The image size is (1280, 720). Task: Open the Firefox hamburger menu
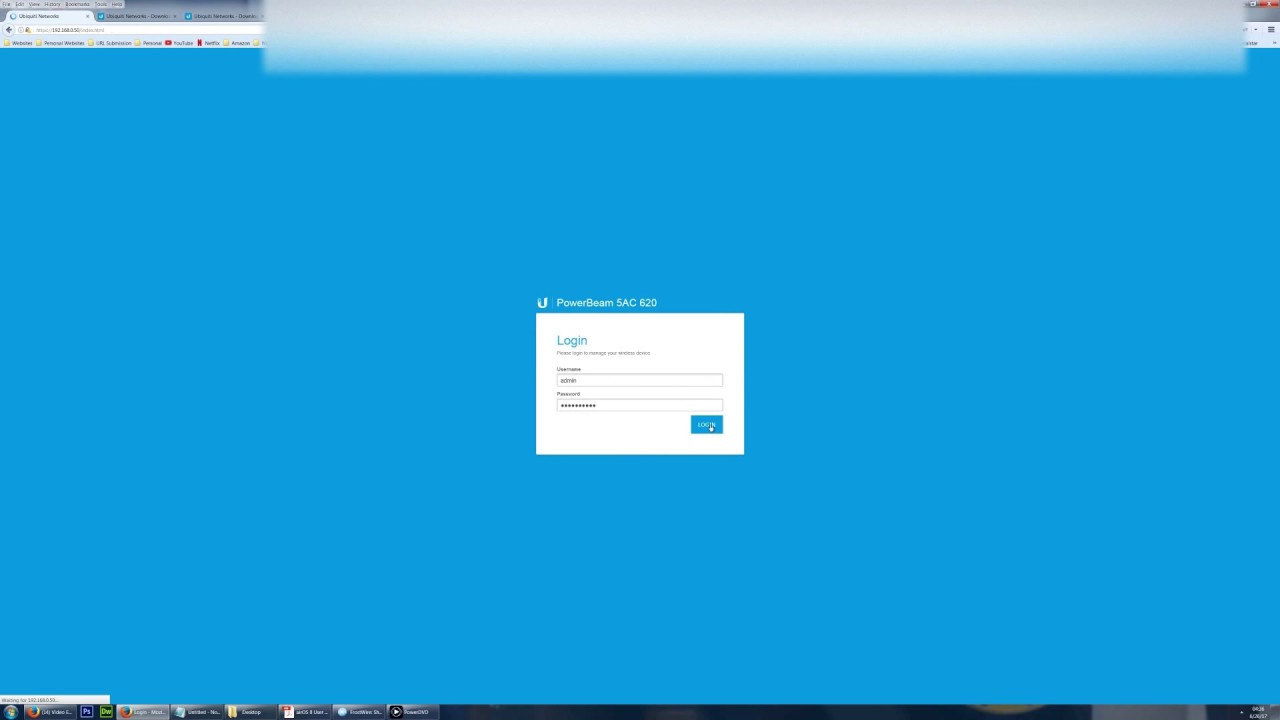tap(1271, 30)
